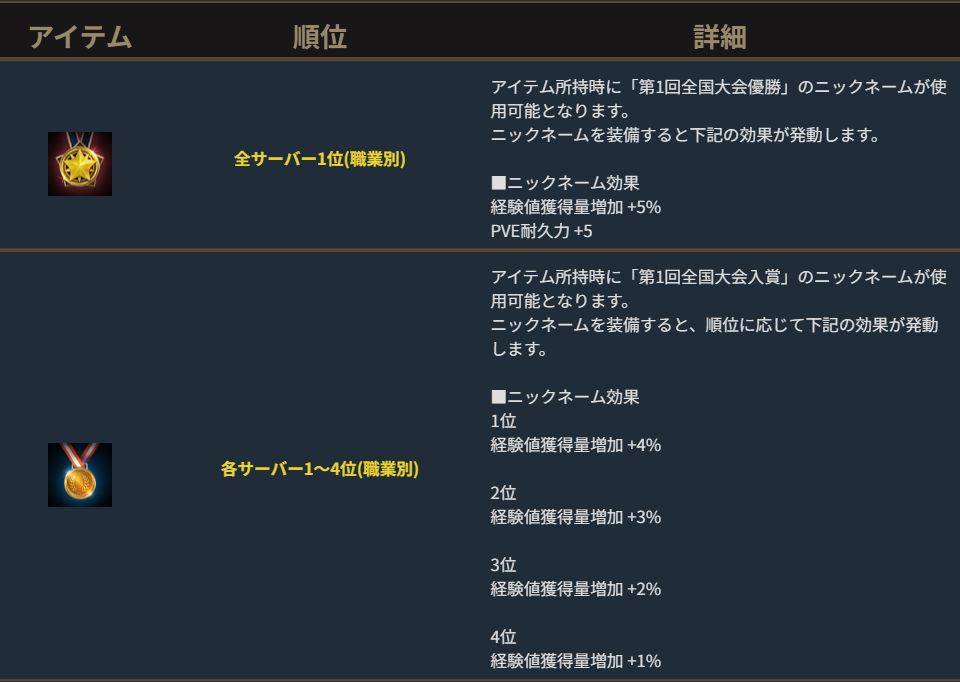Click the 経験値獲得量増加 +3% line

click(x=576, y=517)
